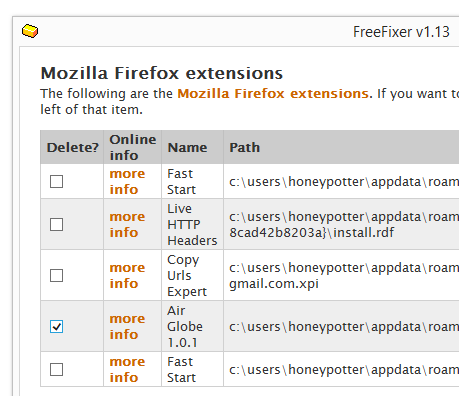Click the Online info column header

(133, 147)
